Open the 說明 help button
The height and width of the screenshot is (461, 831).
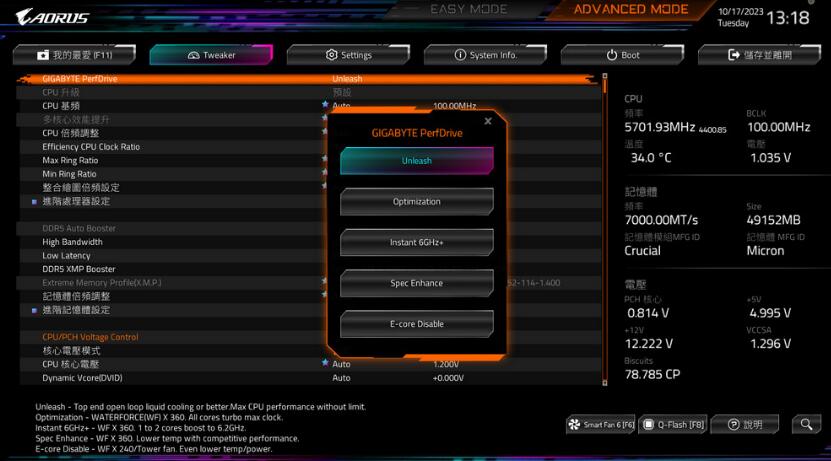click(746, 425)
